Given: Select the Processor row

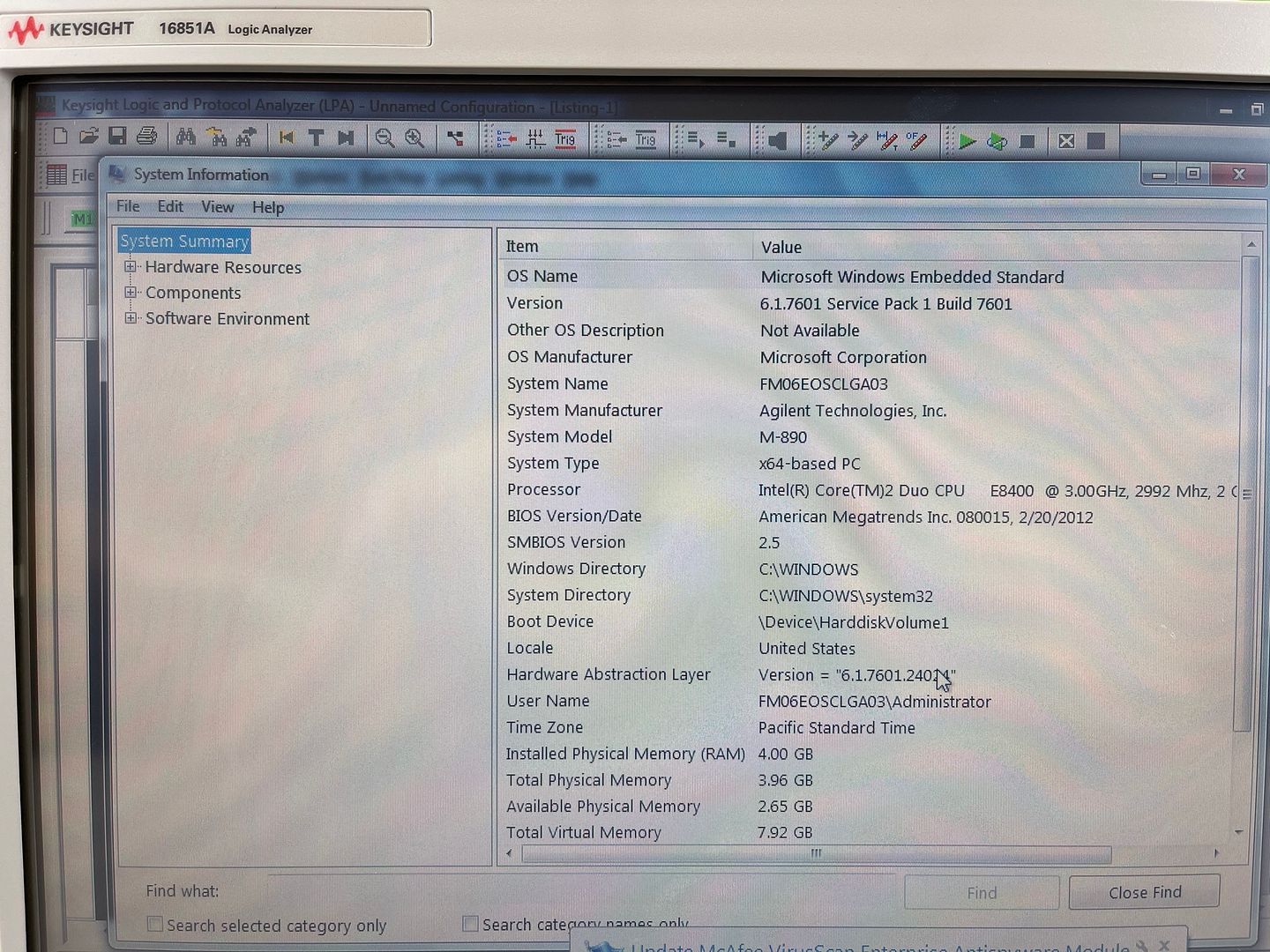Looking at the screenshot, I should coord(869,490).
